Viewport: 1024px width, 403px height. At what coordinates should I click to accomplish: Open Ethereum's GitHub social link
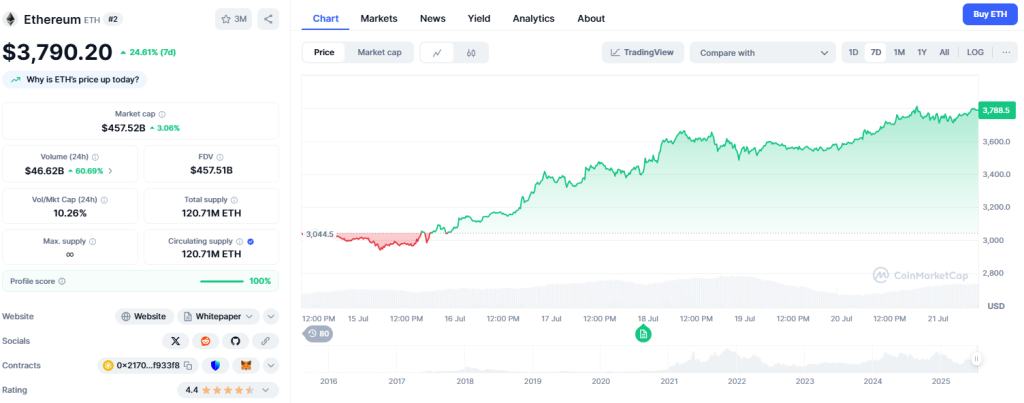235,341
